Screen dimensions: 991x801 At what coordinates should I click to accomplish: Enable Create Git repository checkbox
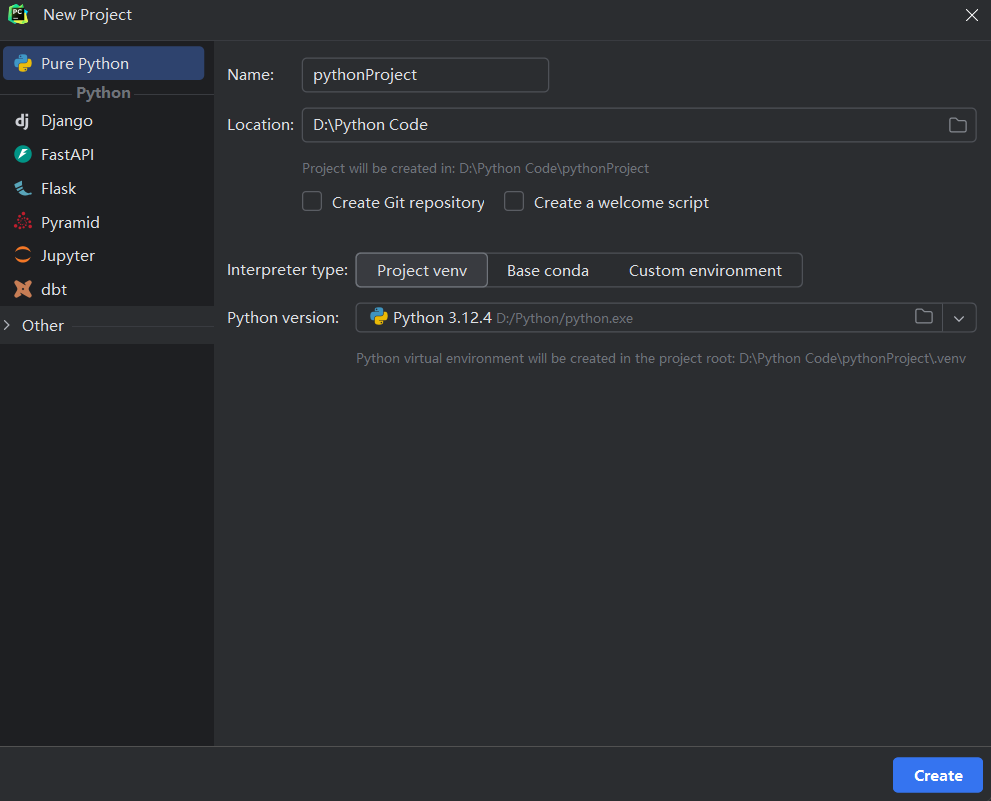point(312,202)
